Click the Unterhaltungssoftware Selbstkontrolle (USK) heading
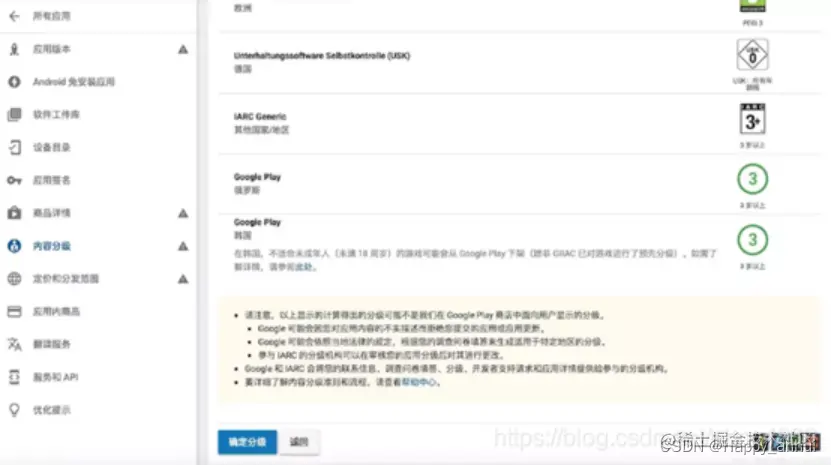The image size is (831, 465). [x=322, y=56]
